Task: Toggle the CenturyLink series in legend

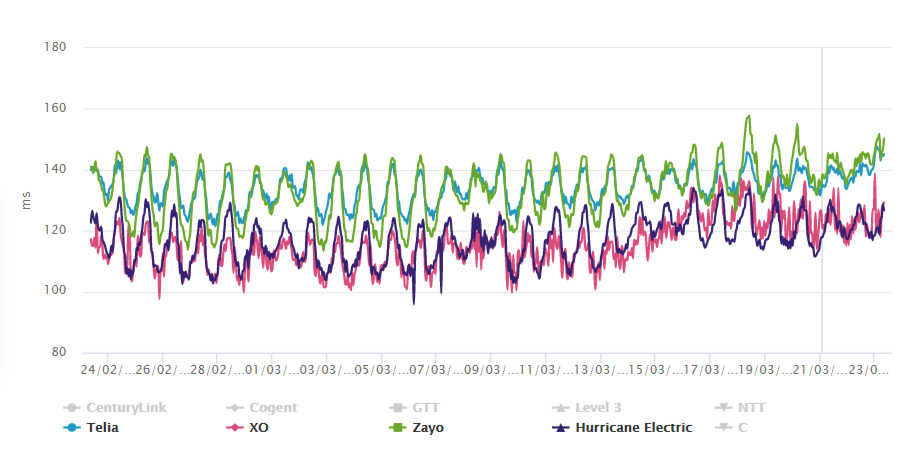Action: tap(115, 408)
